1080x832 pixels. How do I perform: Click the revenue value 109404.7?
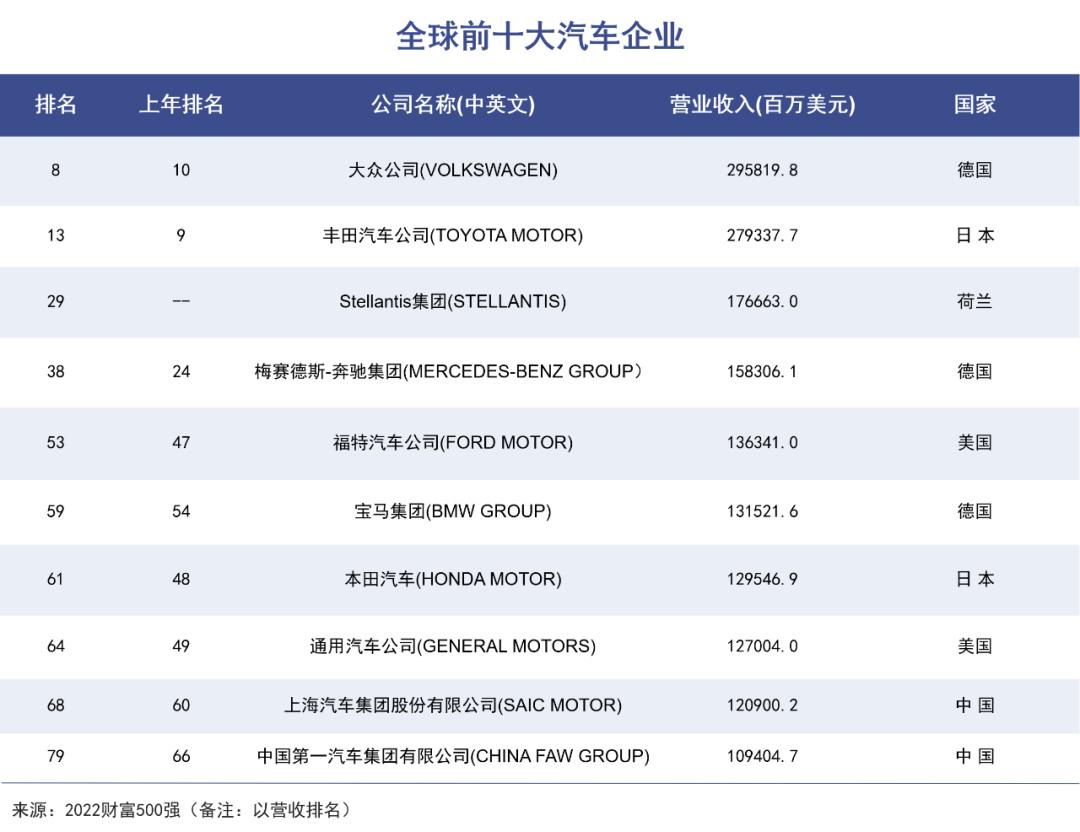coord(762,756)
